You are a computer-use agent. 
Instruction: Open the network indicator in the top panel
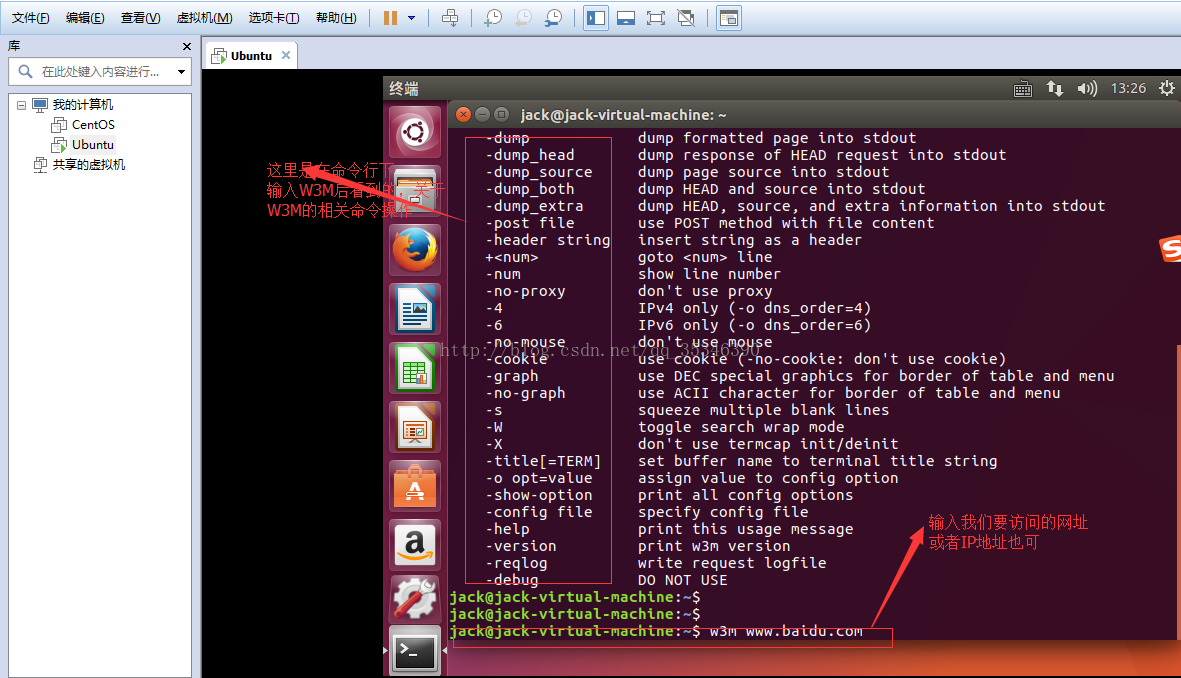click(1054, 89)
